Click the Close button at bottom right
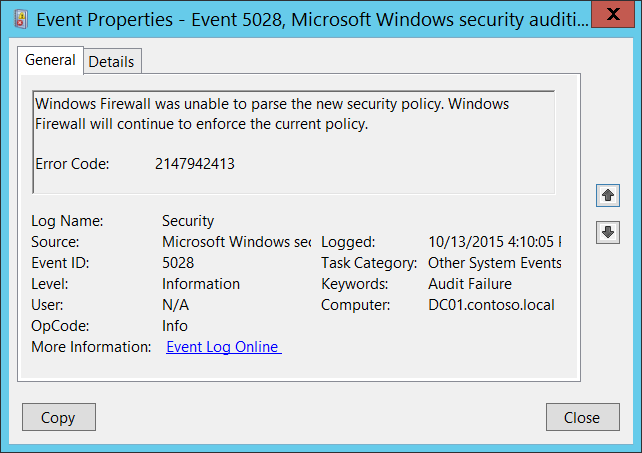The image size is (642, 453). 582,418
